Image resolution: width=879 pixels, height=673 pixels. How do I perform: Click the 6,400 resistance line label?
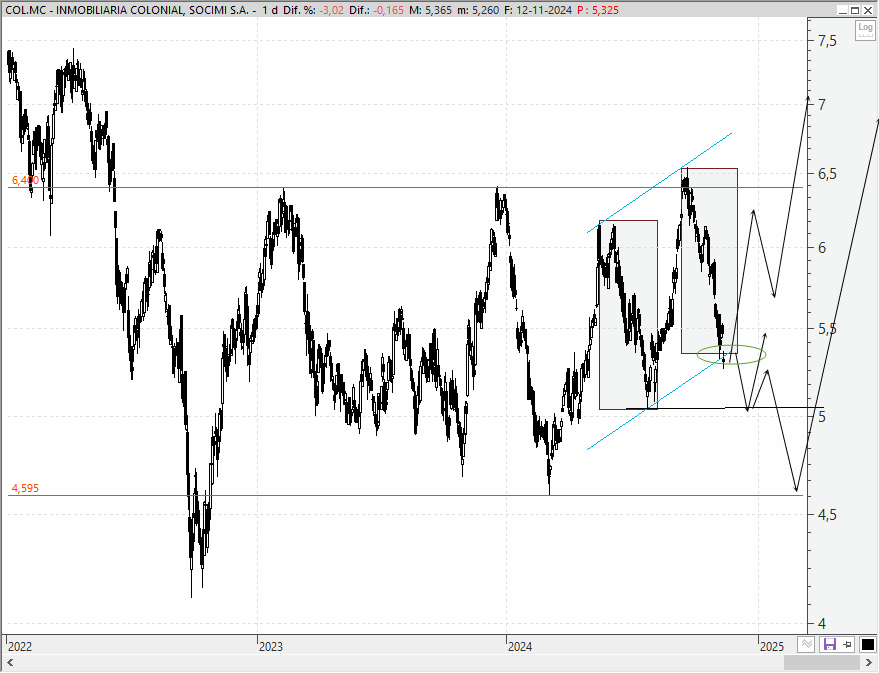(25, 180)
